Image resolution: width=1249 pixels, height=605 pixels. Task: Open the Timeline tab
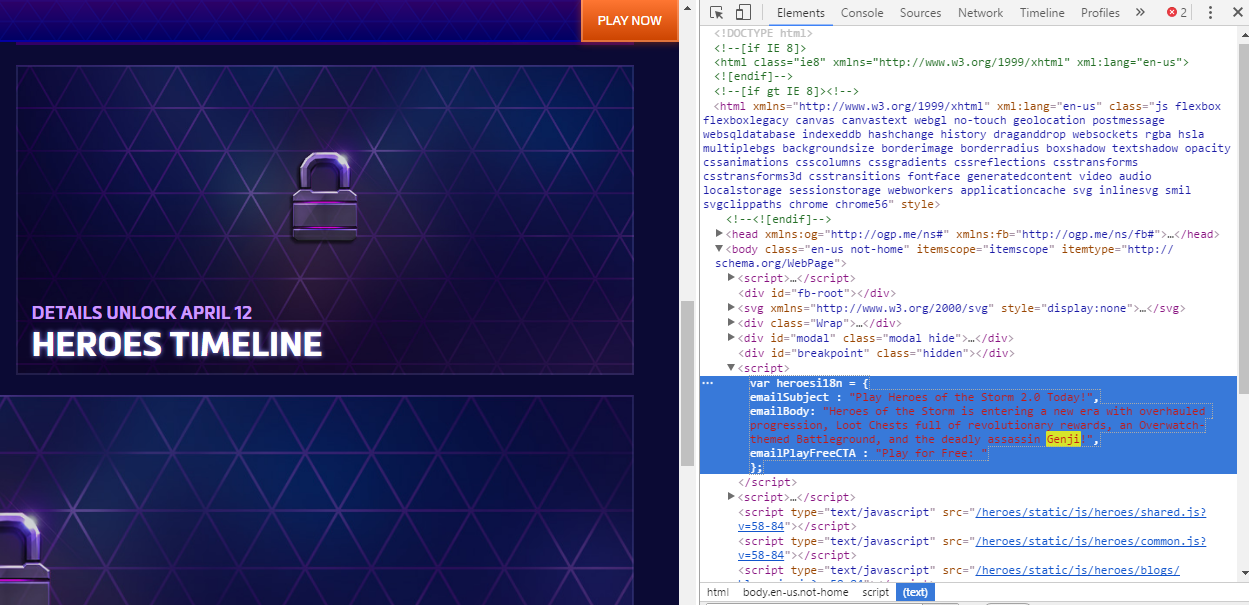[x=1042, y=13]
